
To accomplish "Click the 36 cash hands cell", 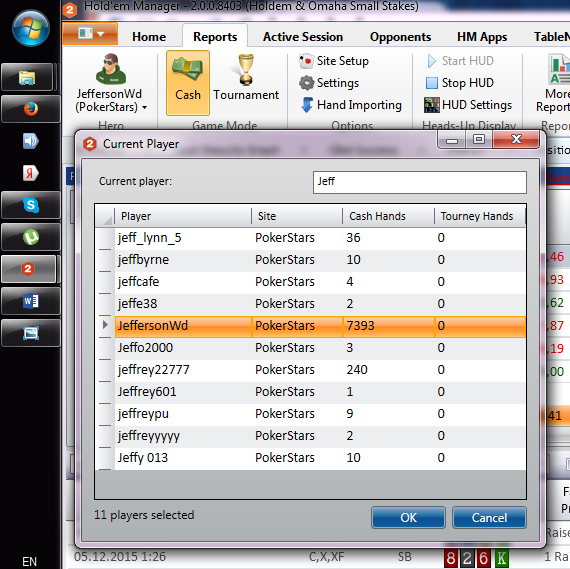I will [388, 238].
